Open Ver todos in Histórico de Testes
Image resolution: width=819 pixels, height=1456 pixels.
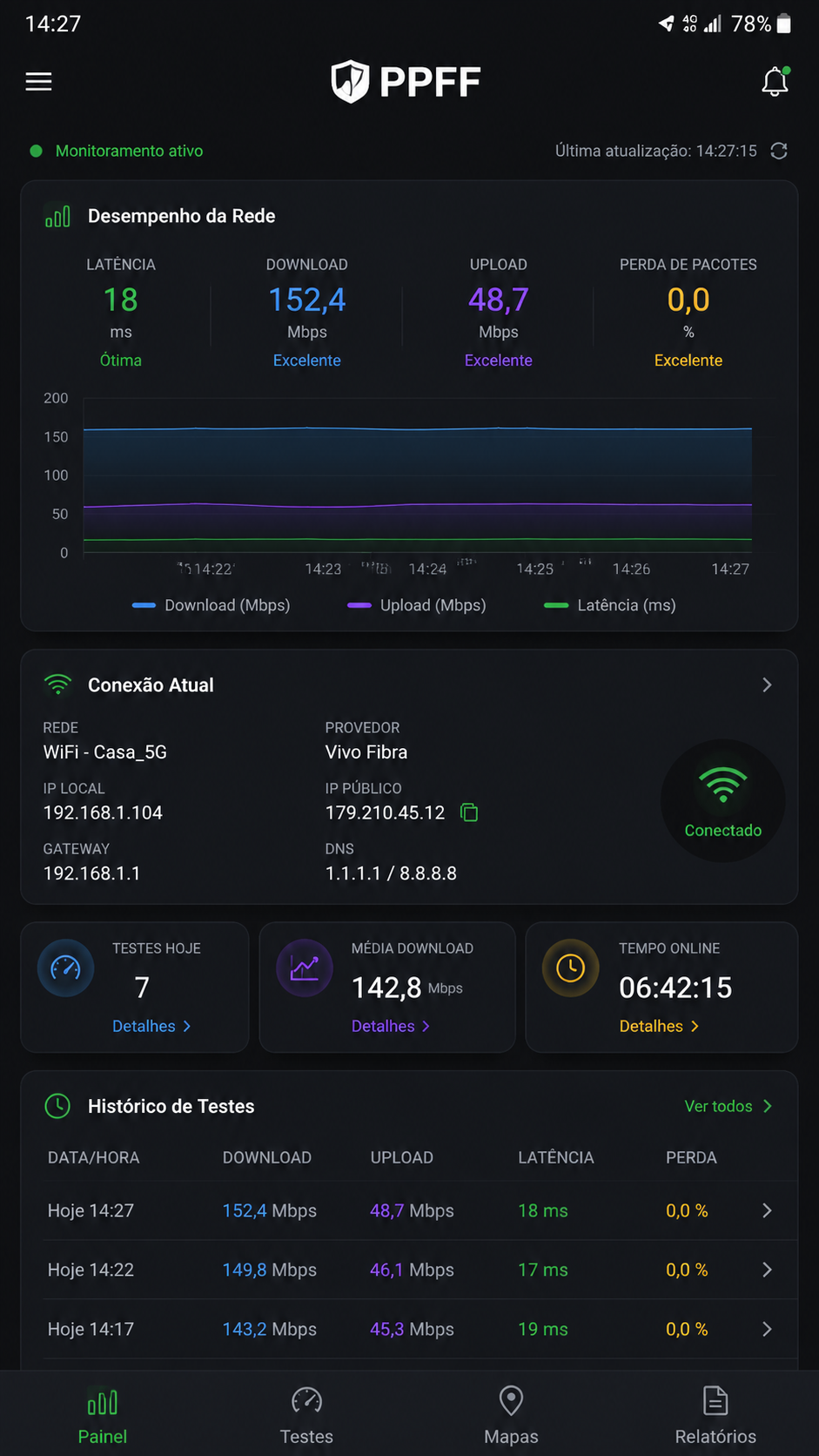pyautogui.click(x=728, y=1106)
